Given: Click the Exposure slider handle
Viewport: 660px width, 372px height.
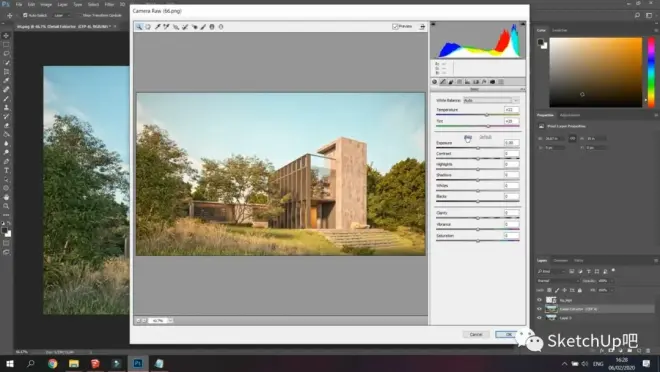Looking at the screenshot, I should pyautogui.click(x=478, y=148).
